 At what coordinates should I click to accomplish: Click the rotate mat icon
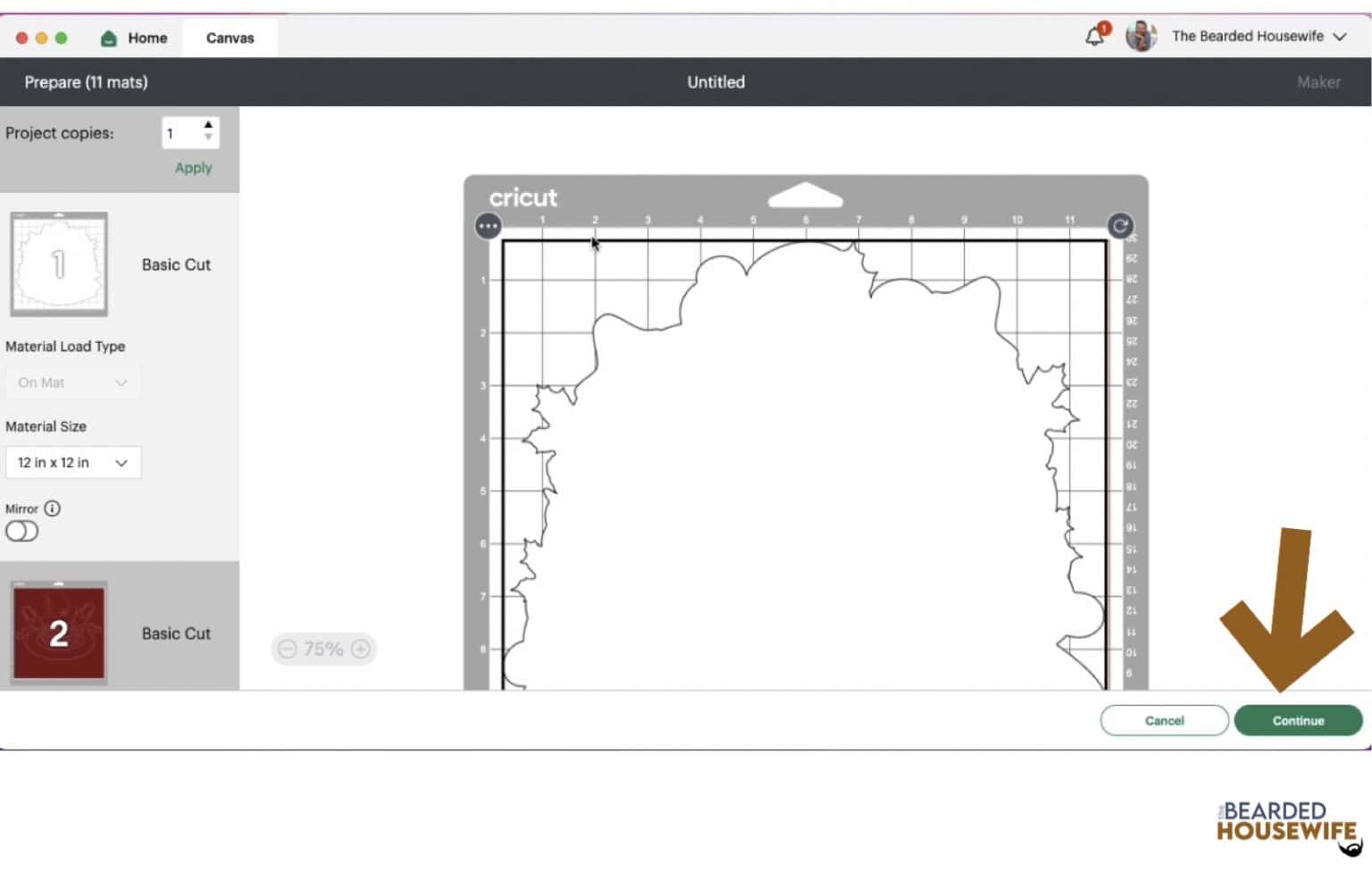1120,226
